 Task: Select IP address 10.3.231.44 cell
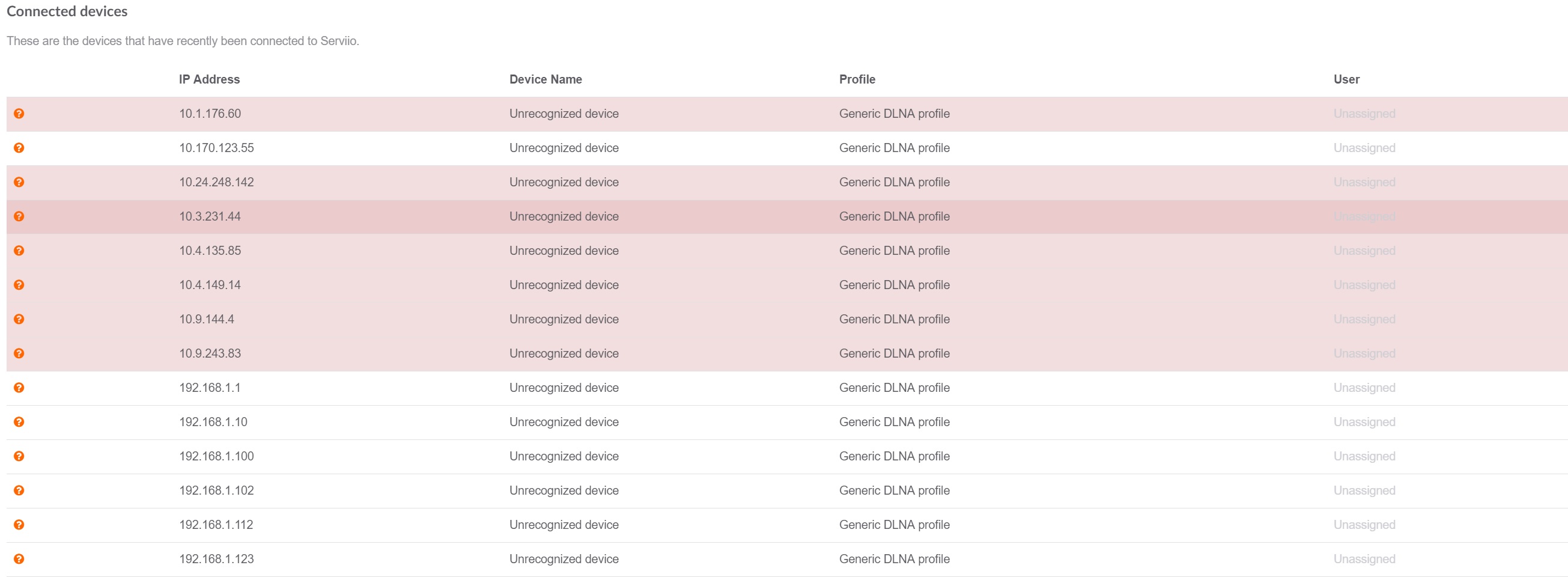[x=210, y=216]
